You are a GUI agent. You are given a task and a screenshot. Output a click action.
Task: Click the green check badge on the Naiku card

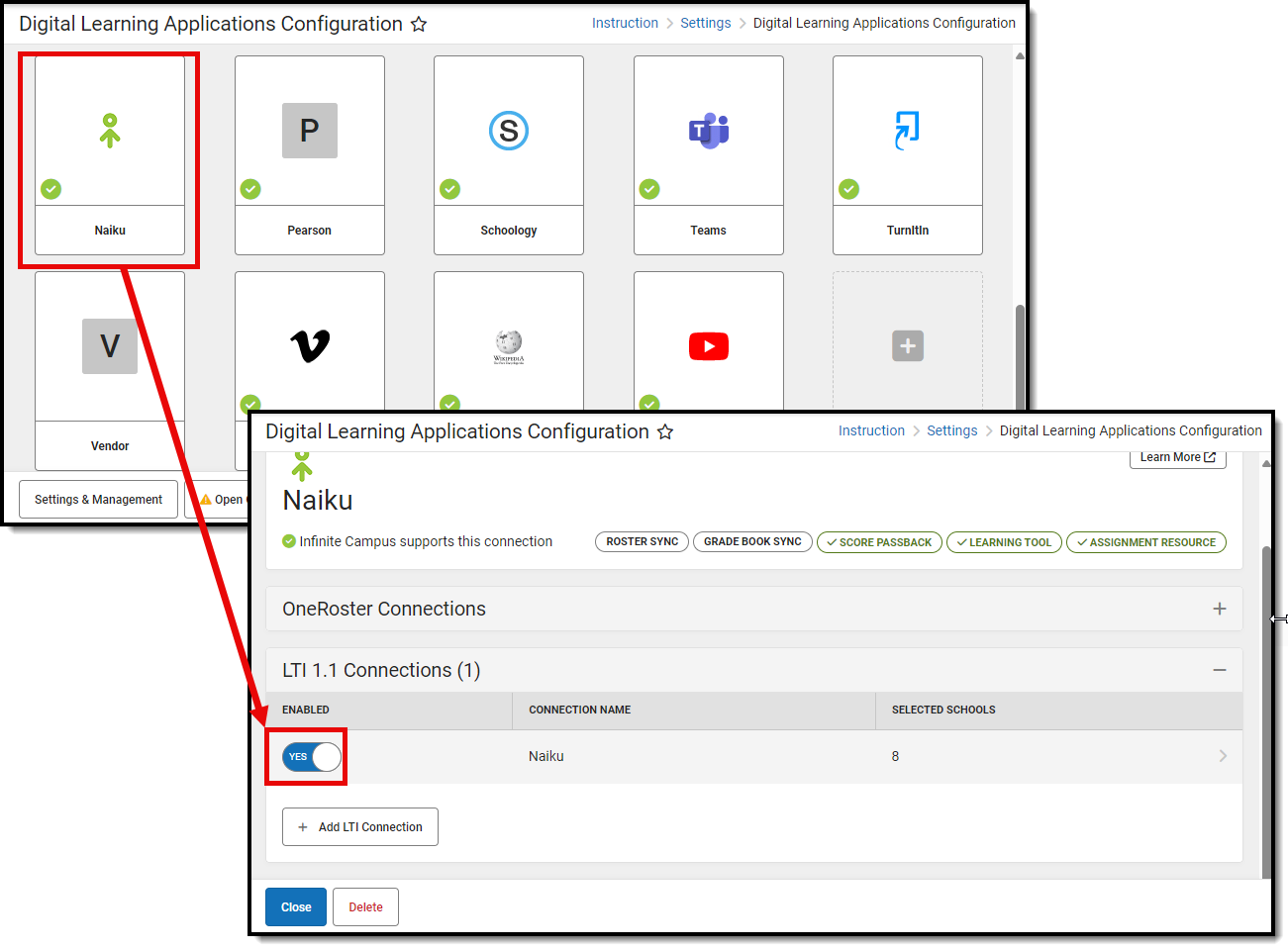pos(51,189)
